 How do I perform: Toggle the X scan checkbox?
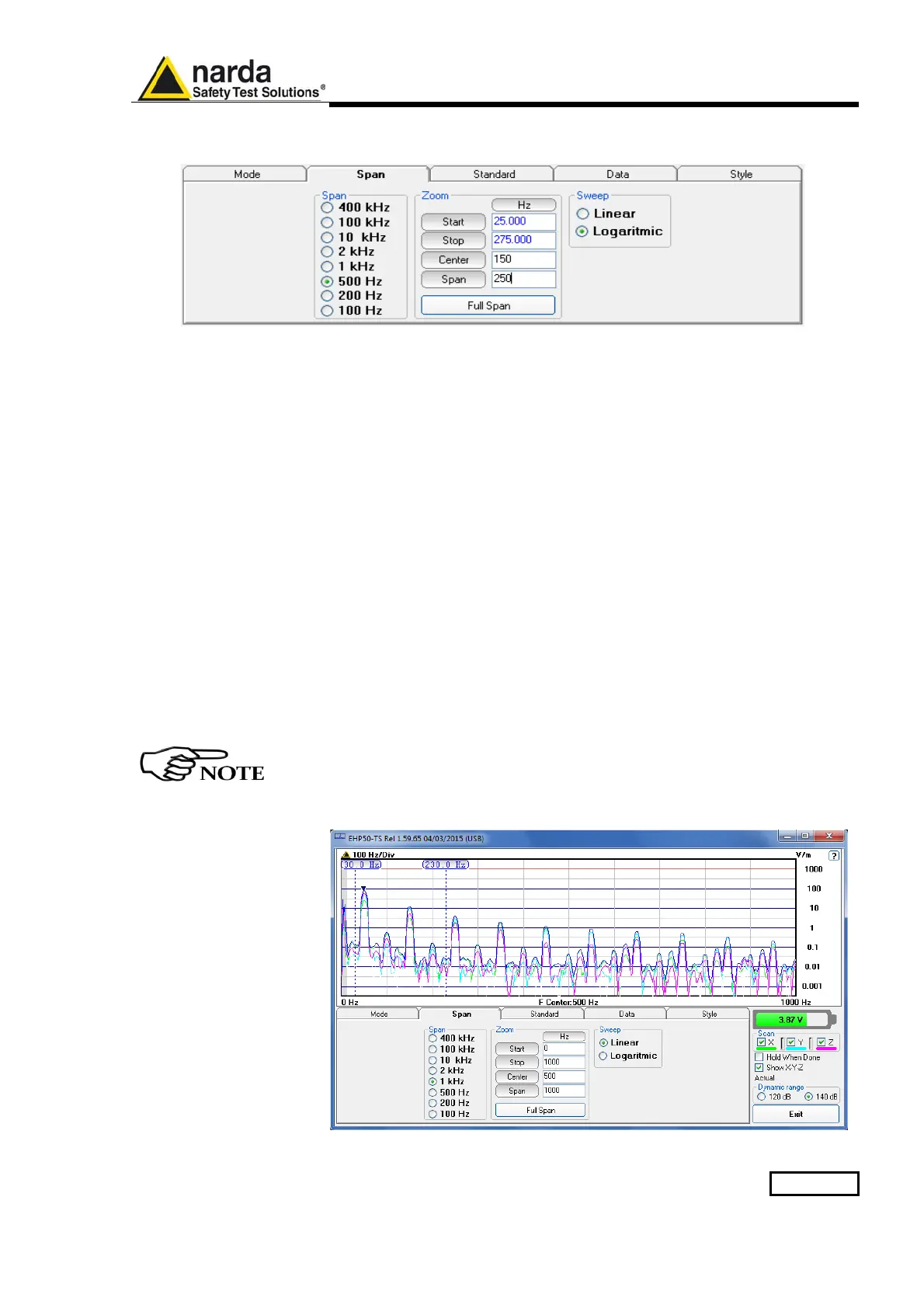tap(762, 1042)
